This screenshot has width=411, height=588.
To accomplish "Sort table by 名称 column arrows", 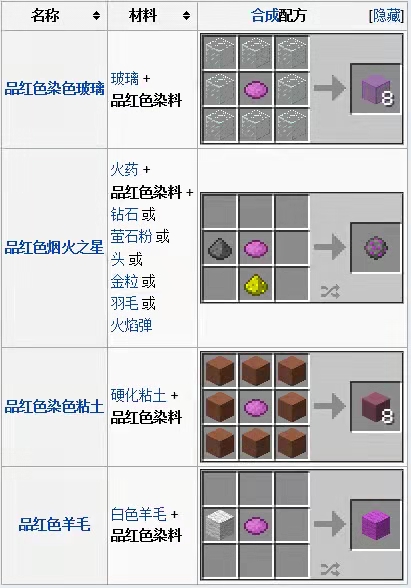I will (96, 15).
